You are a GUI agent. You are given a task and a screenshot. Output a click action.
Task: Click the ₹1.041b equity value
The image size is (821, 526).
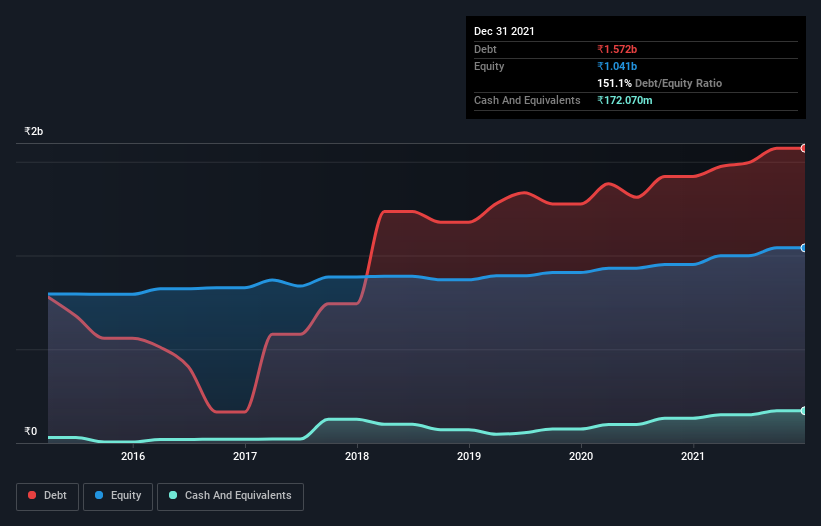[617, 66]
